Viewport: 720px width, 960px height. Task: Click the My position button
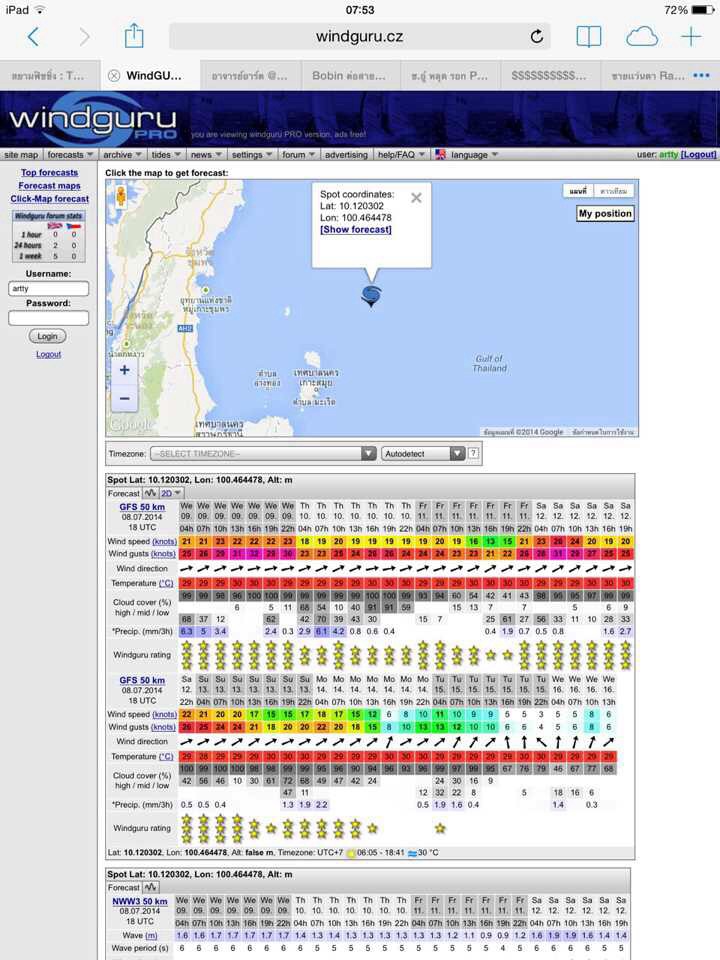[x=605, y=214]
